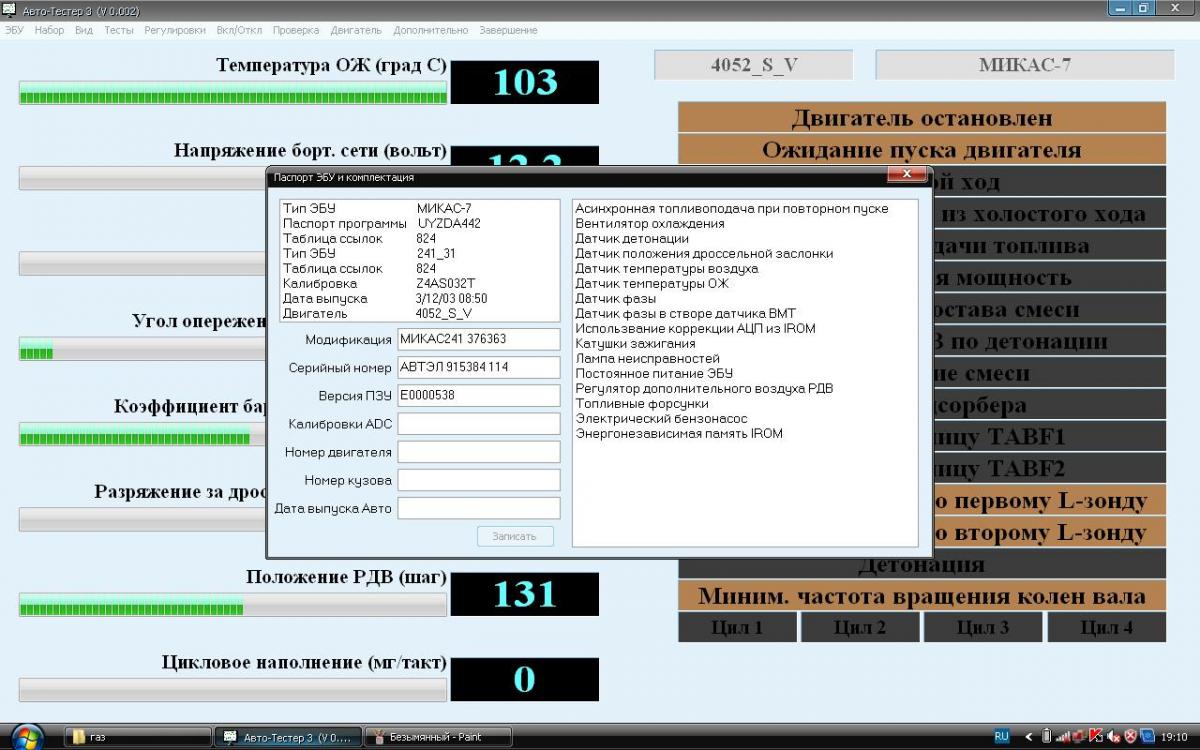Image resolution: width=1200 pixels, height=750 pixels.
Task: Open the Проверка menu
Action: click(x=296, y=30)
